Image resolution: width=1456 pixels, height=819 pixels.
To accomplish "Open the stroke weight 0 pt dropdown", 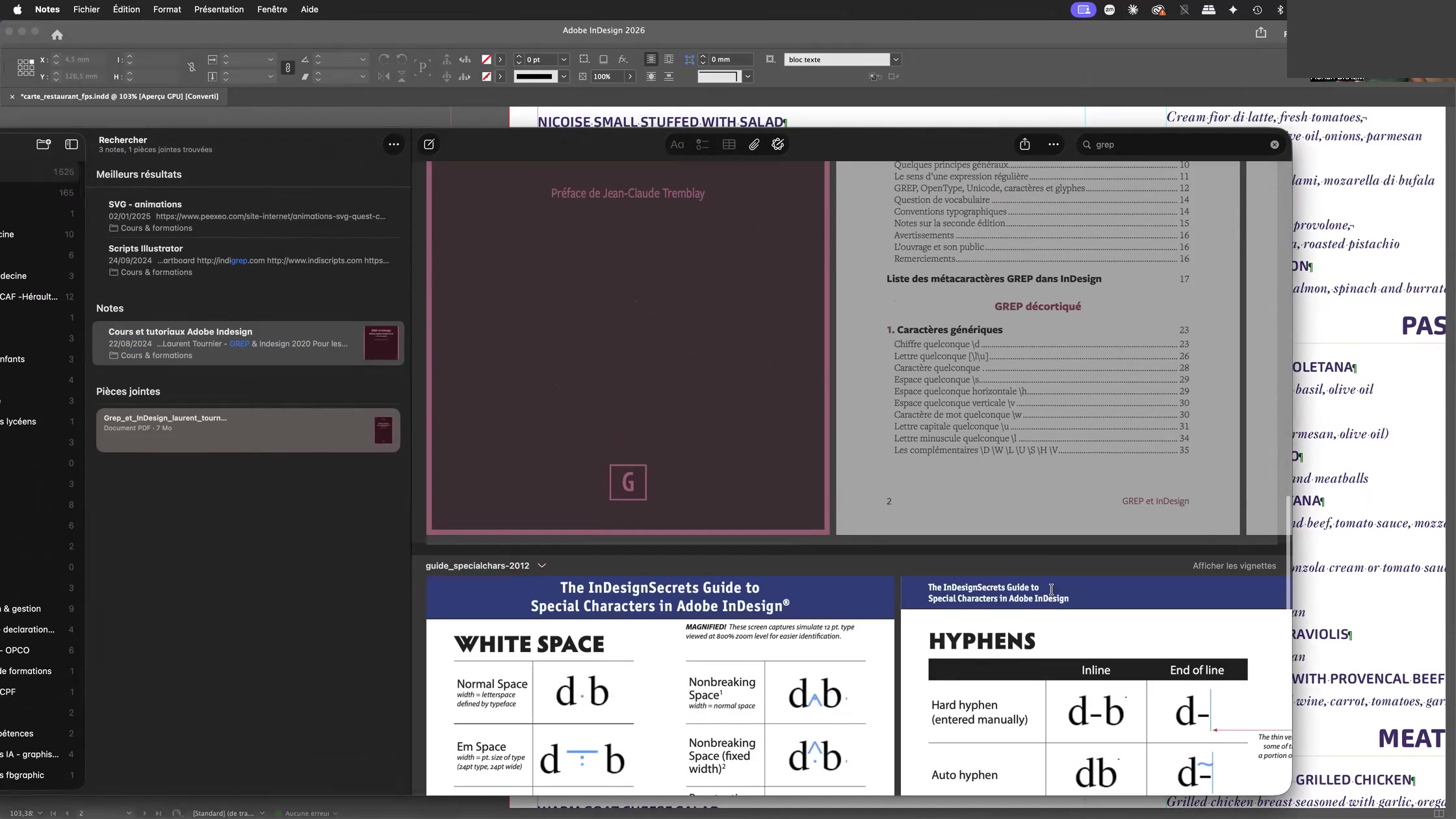I will 564,59.
